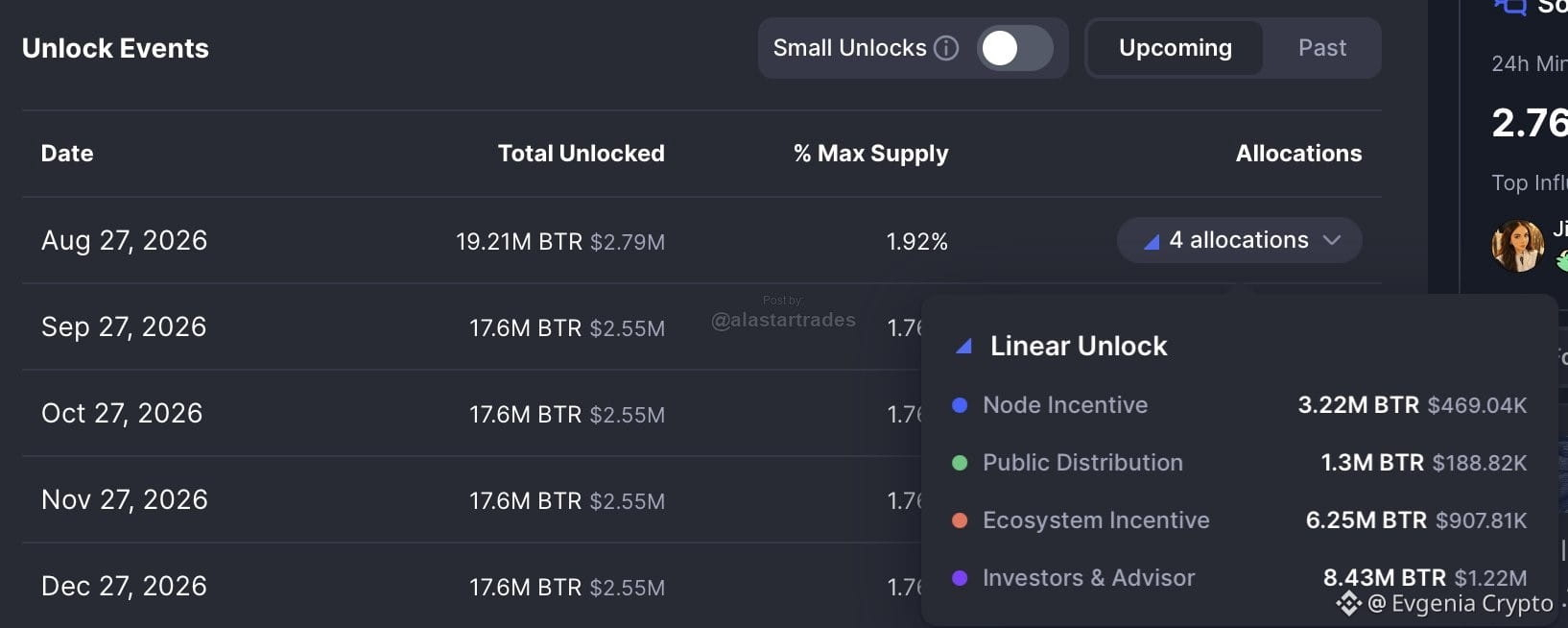Click the blue Node Incentive color dot

tap(959, 405)
